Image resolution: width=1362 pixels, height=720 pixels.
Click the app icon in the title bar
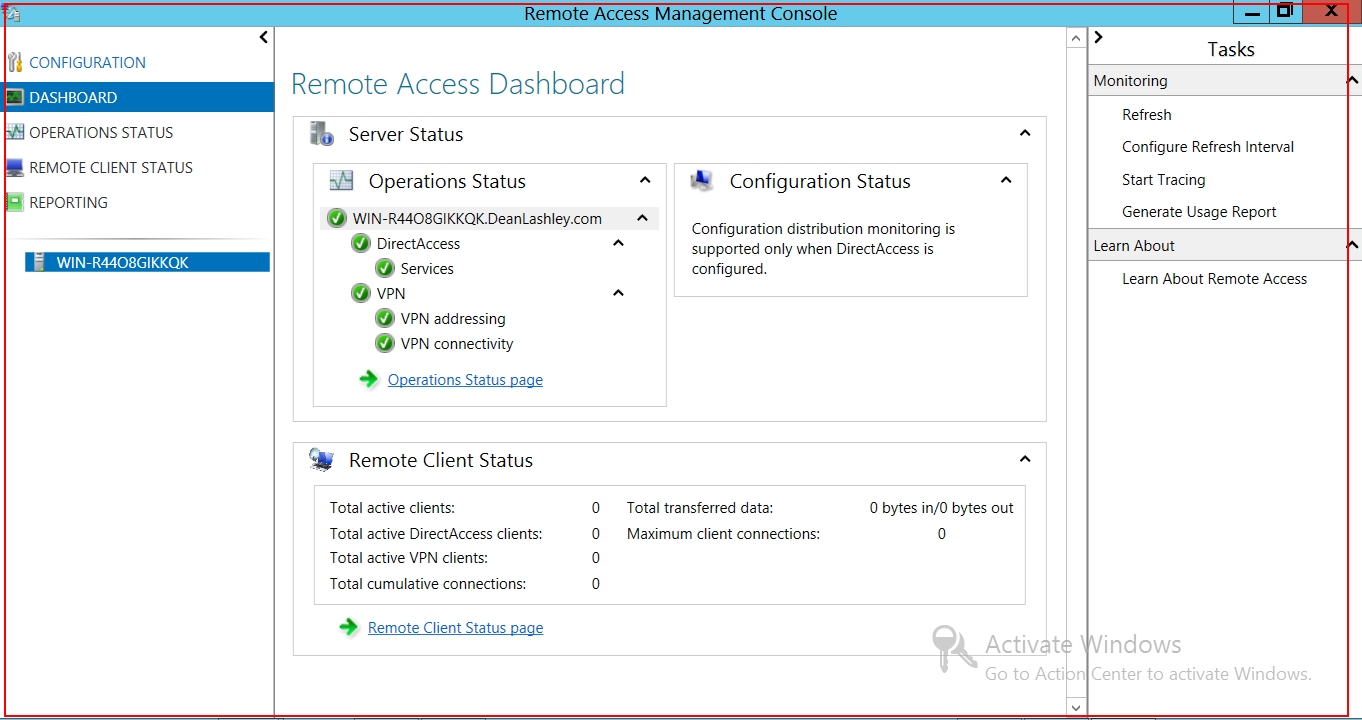click(12, 13)
